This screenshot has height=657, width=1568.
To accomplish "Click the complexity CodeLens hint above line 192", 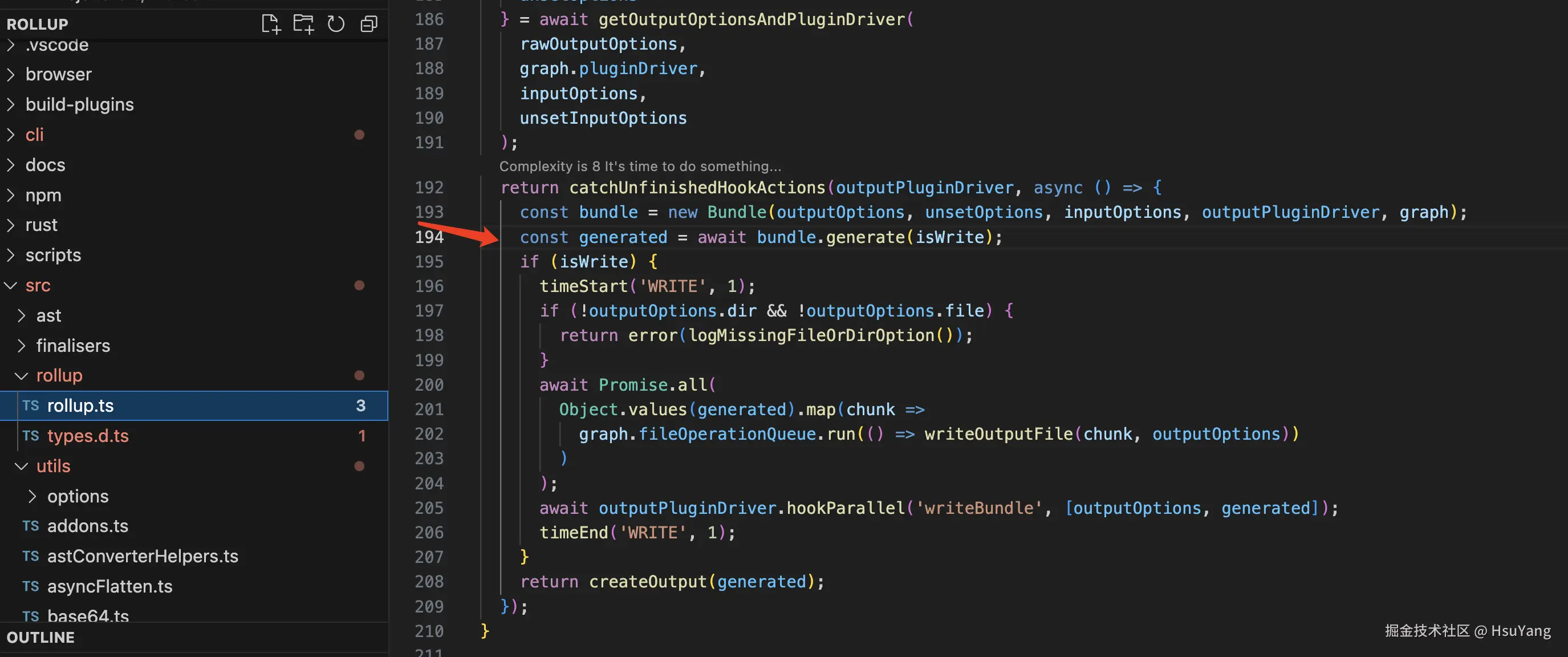I will point(640,166).
